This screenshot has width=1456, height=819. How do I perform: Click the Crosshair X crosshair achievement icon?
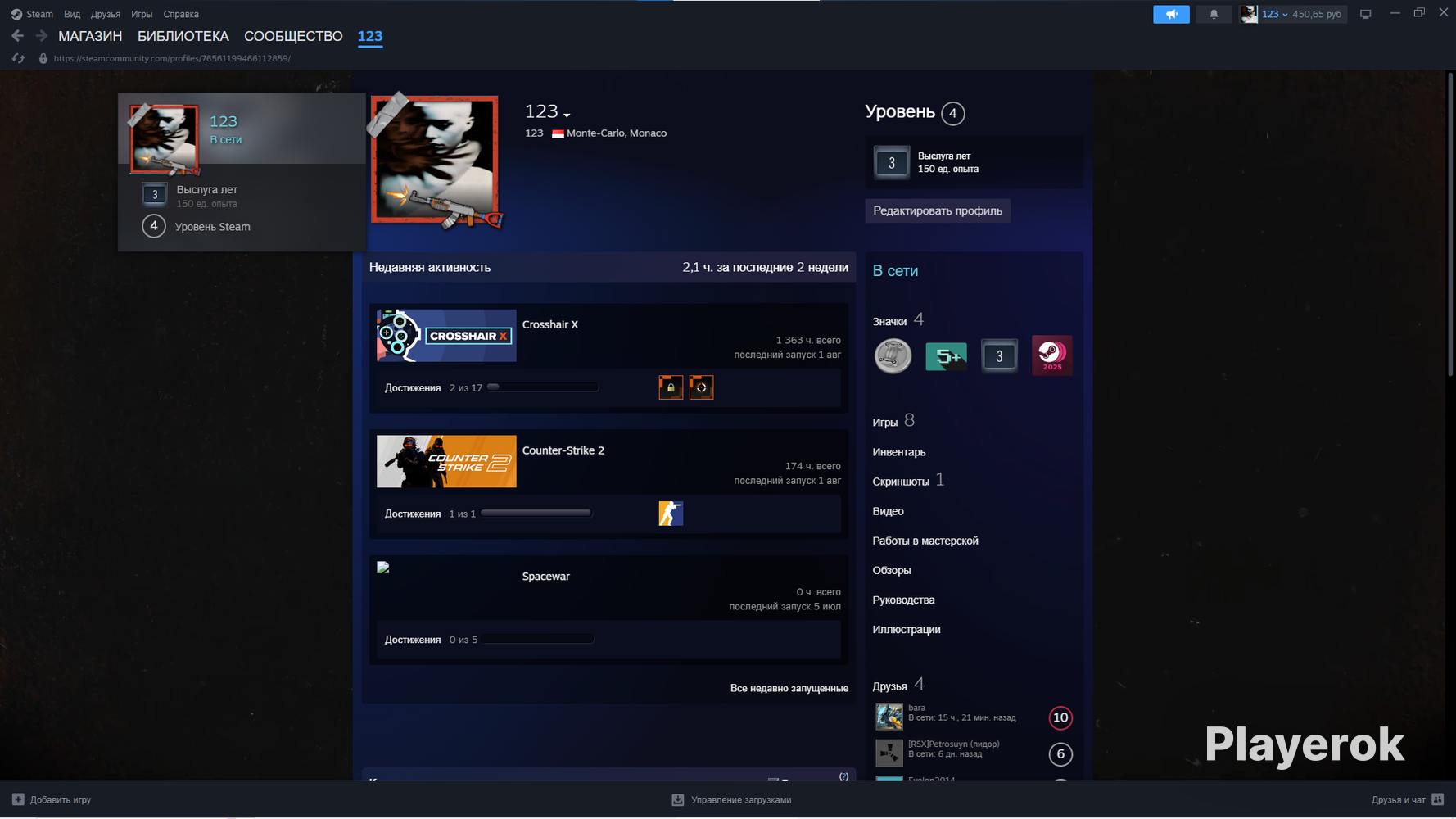coord(701,387)
